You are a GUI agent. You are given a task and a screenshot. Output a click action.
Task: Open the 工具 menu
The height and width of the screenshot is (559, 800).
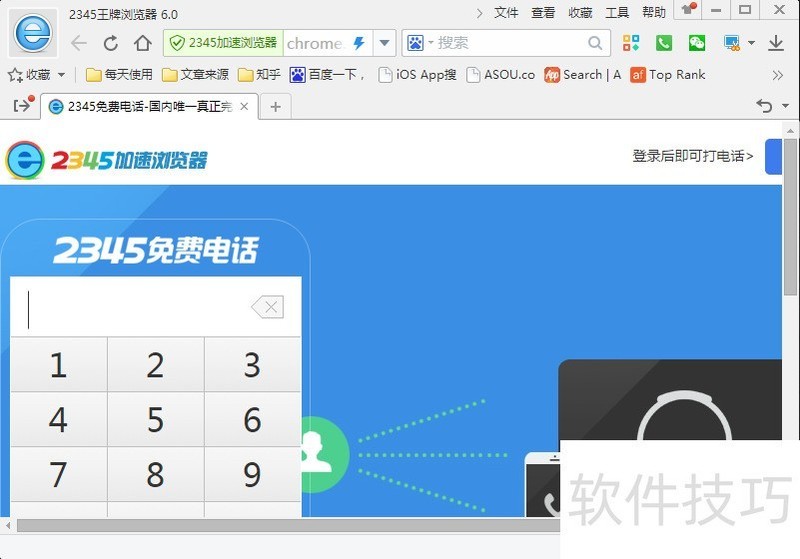point(617,12)
